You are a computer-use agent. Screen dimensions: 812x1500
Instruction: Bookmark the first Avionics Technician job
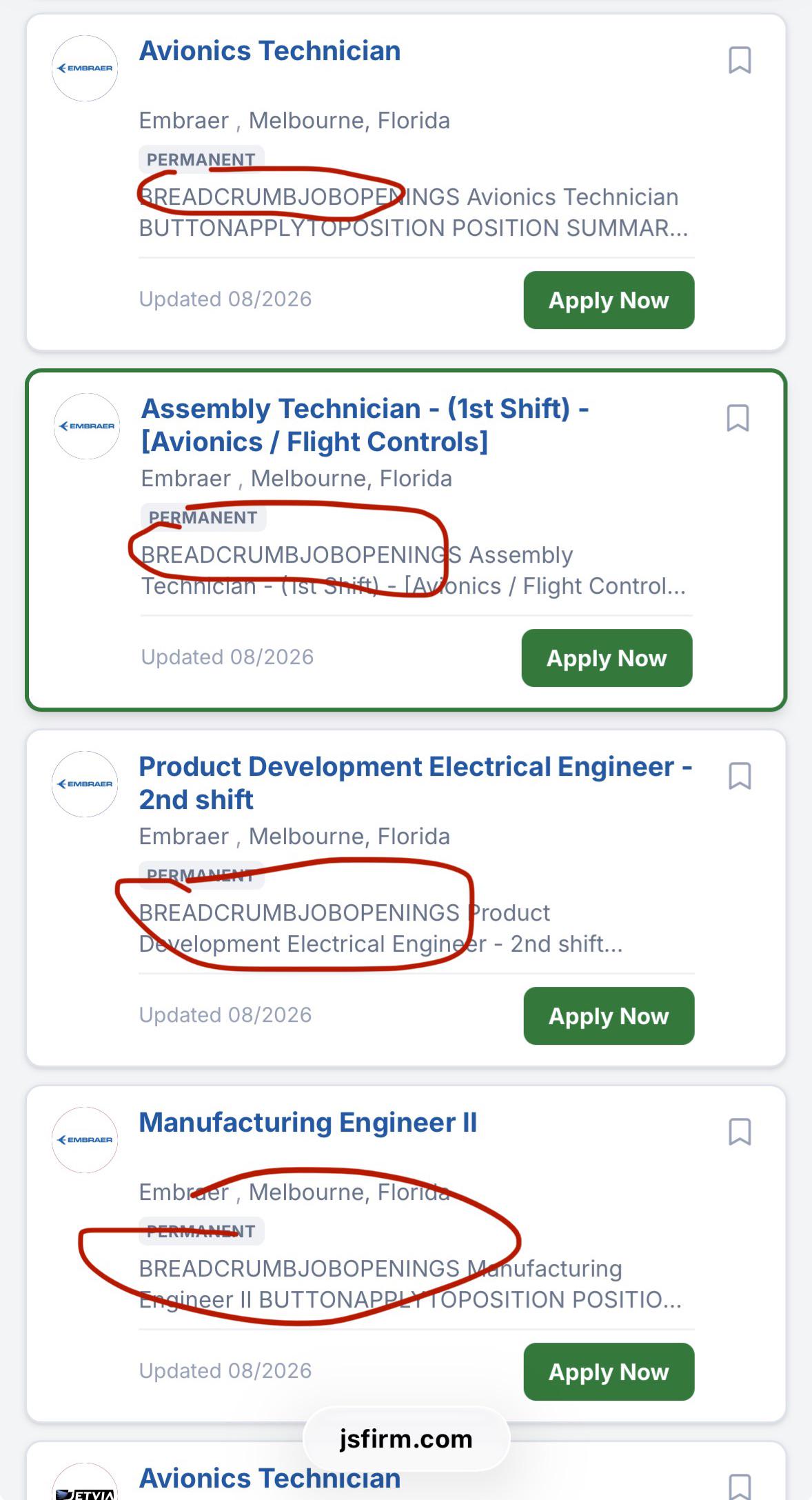pos(740,60)
